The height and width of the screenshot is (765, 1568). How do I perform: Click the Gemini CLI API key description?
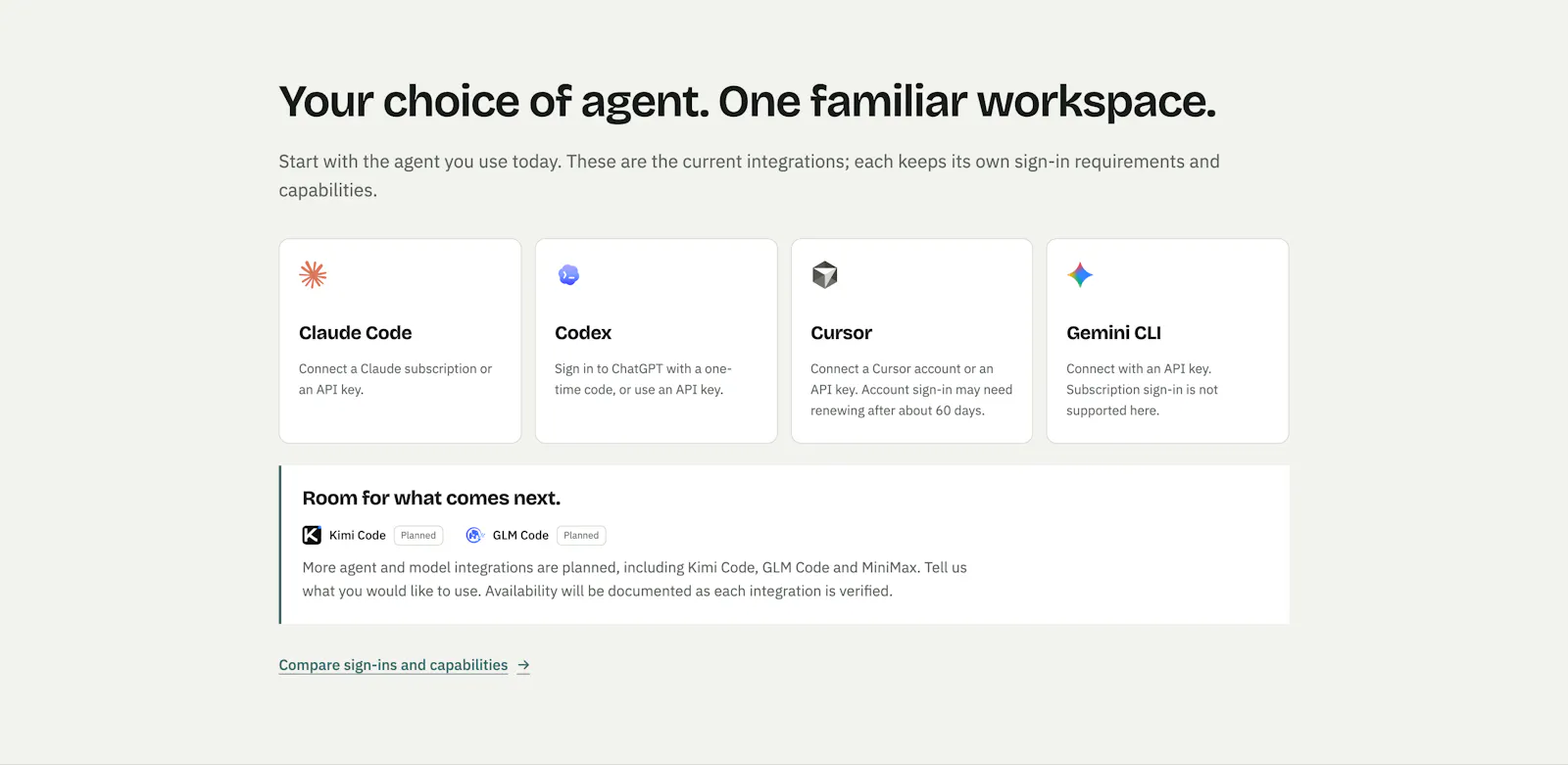[1143, 390]
